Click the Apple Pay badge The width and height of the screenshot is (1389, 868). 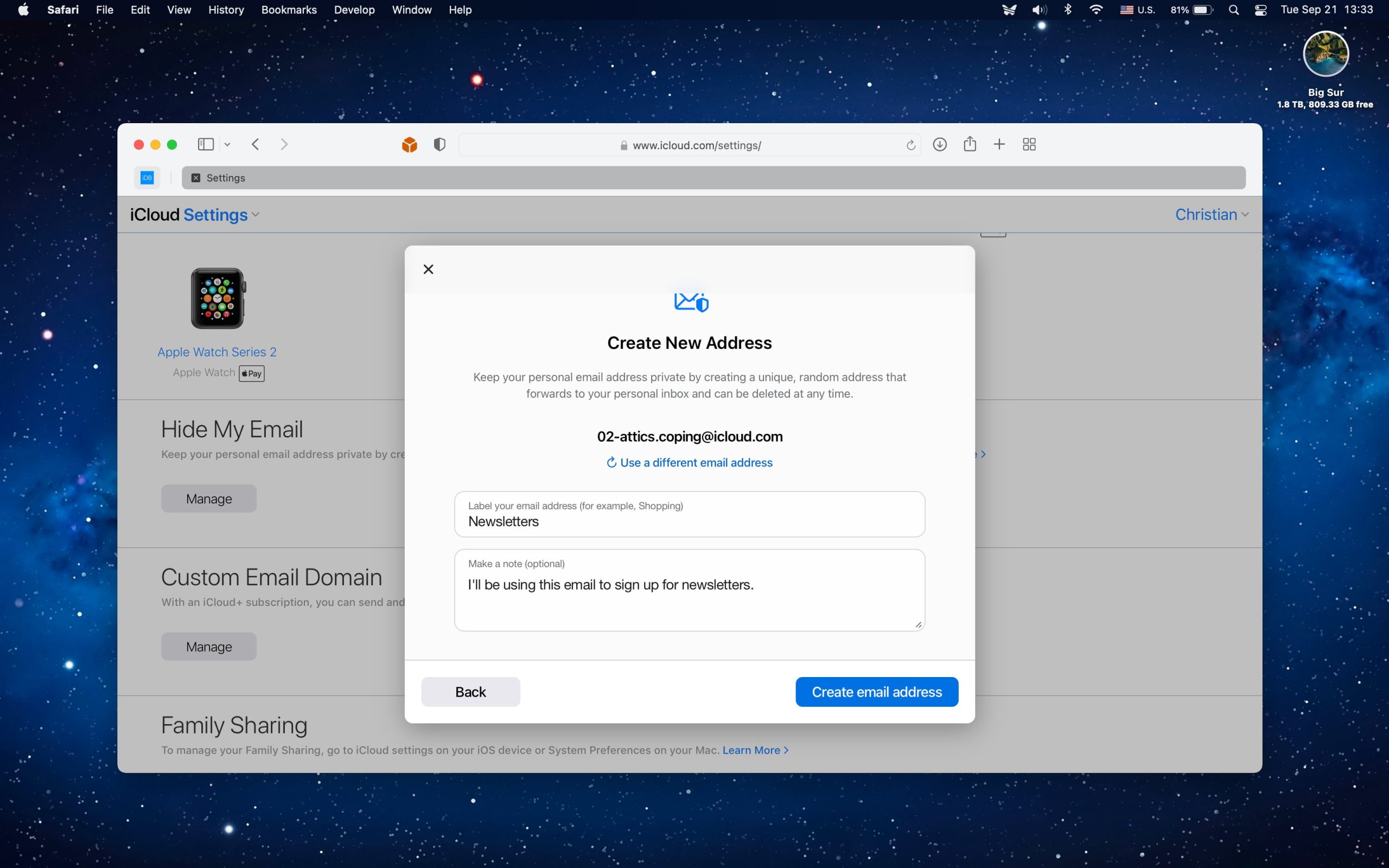pos(251,373)
